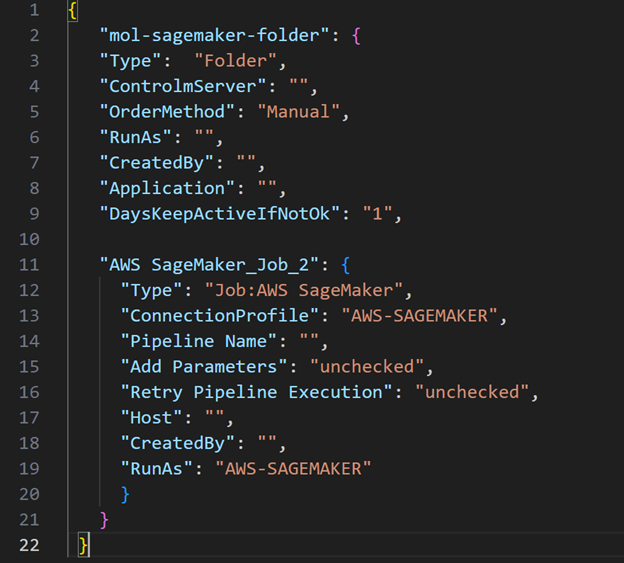Viewport: 624px width, 563px height.
Task: Click the blue closing brace on line 20
Action: click(x=125, y=494)
